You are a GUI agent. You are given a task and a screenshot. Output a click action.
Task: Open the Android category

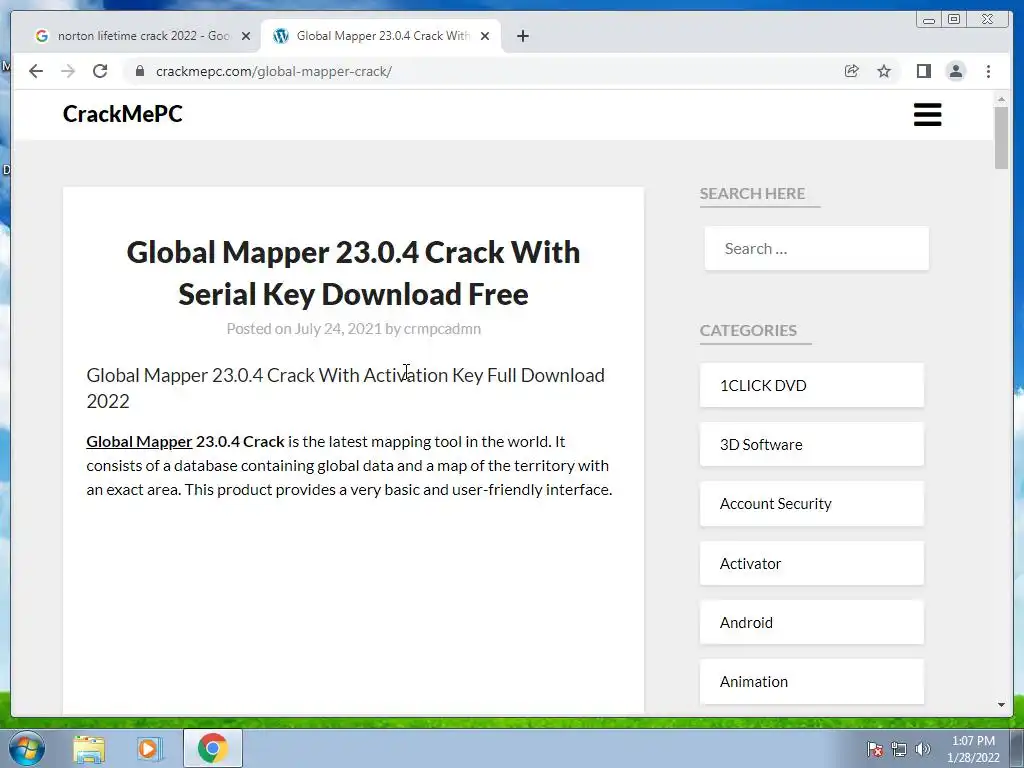(x=812, y=622)
